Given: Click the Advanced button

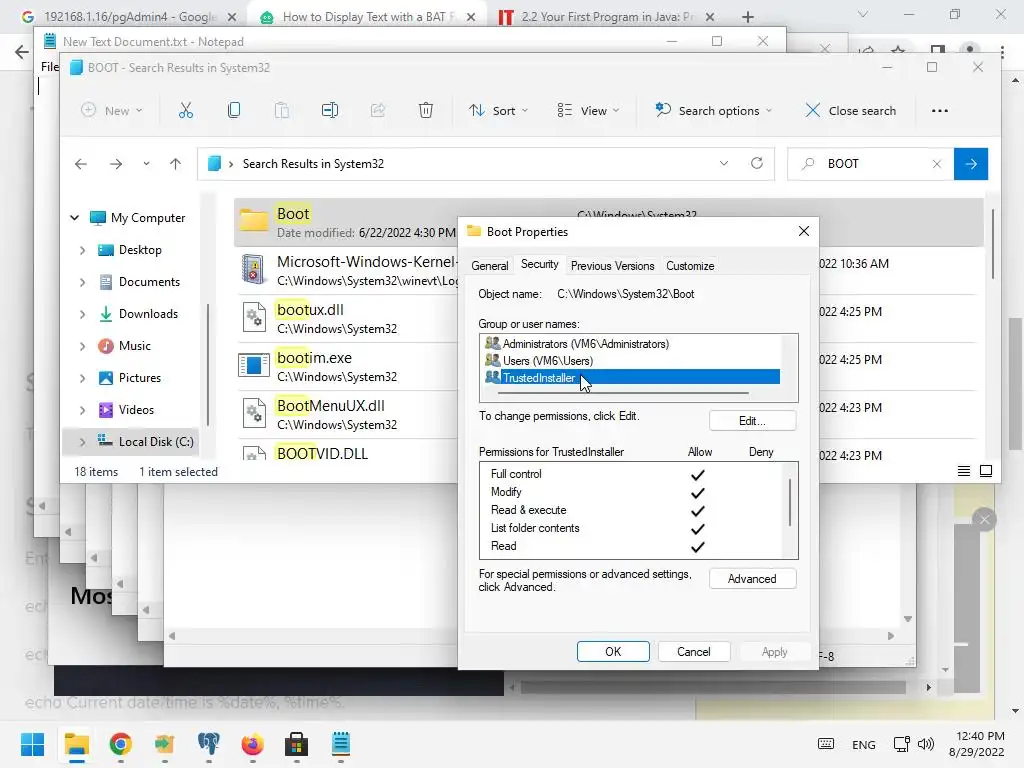Looking at the screenshot, I should pos(752,579).
